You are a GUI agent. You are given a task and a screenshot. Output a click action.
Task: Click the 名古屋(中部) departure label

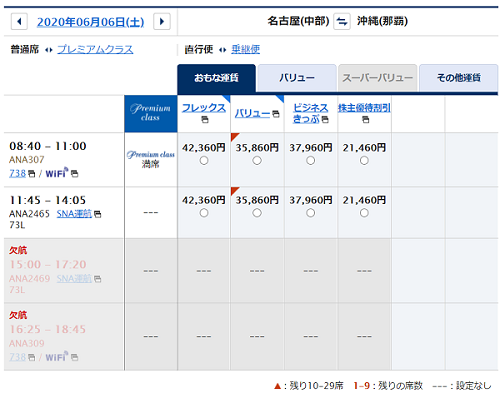pyautogui.click(x=298, y=21)
